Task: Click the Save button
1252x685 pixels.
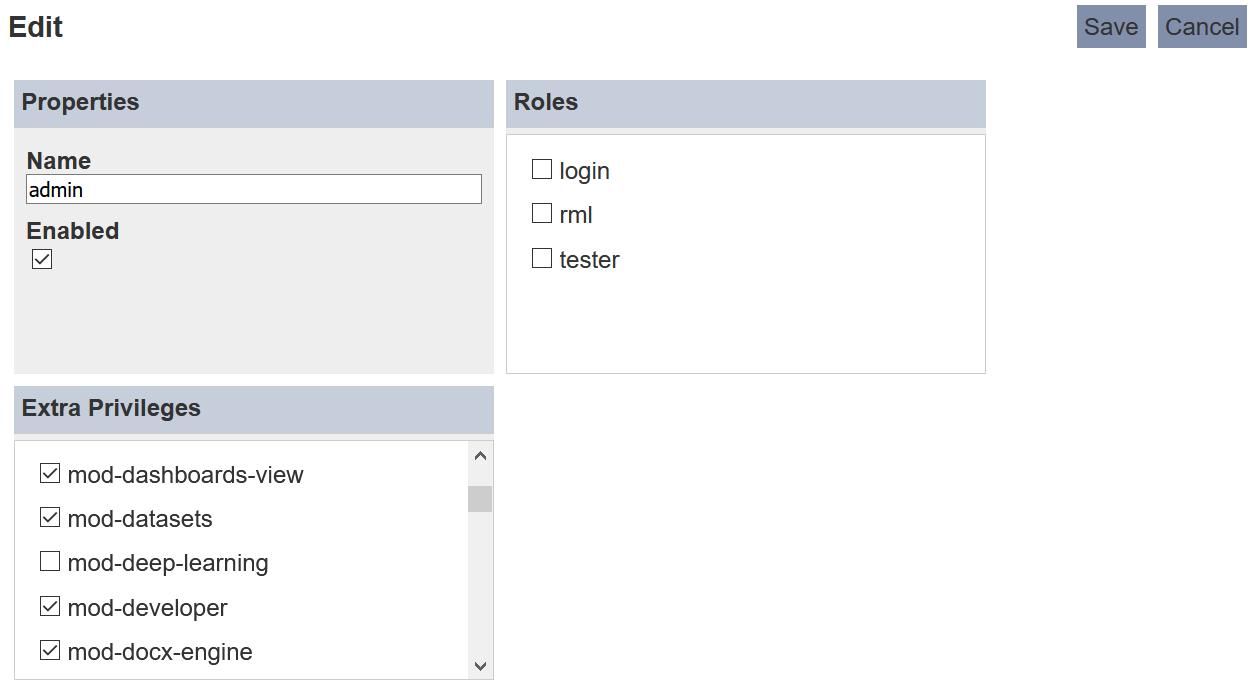Action: 1111,27
